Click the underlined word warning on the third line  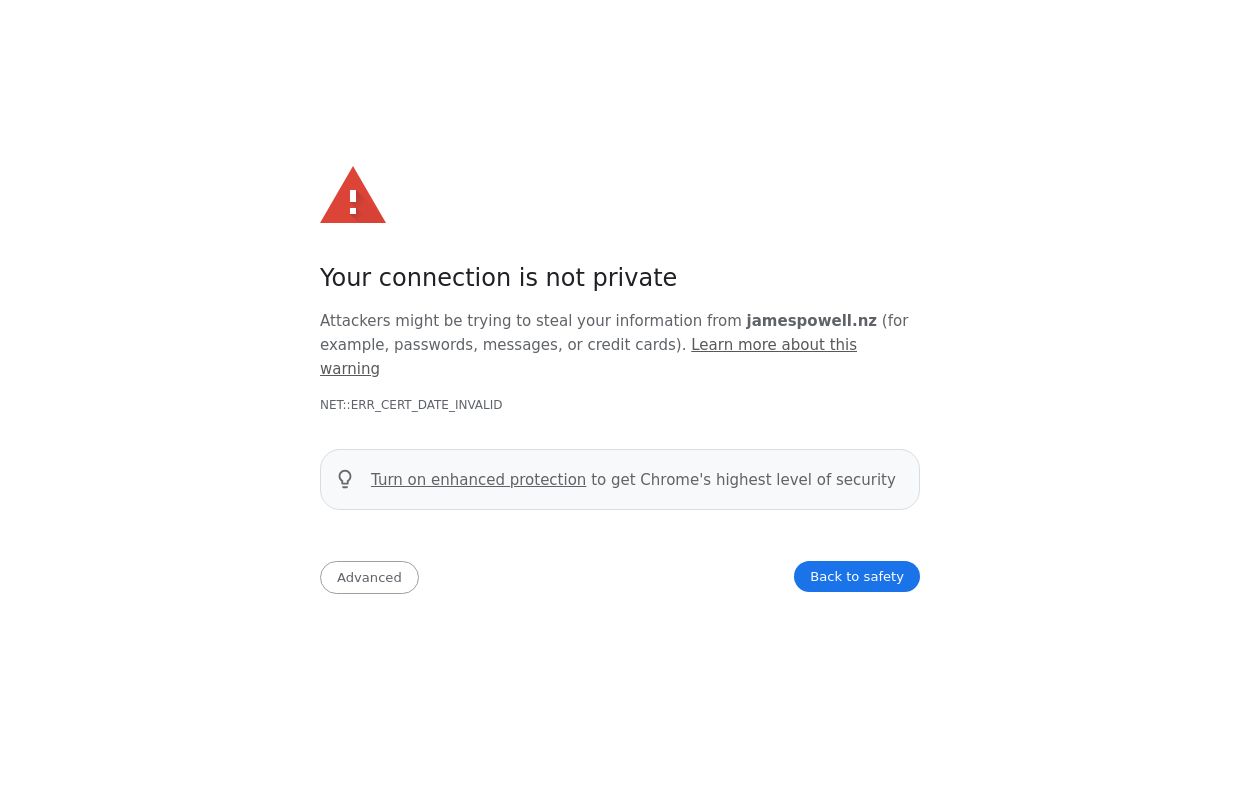click(350, 369)
